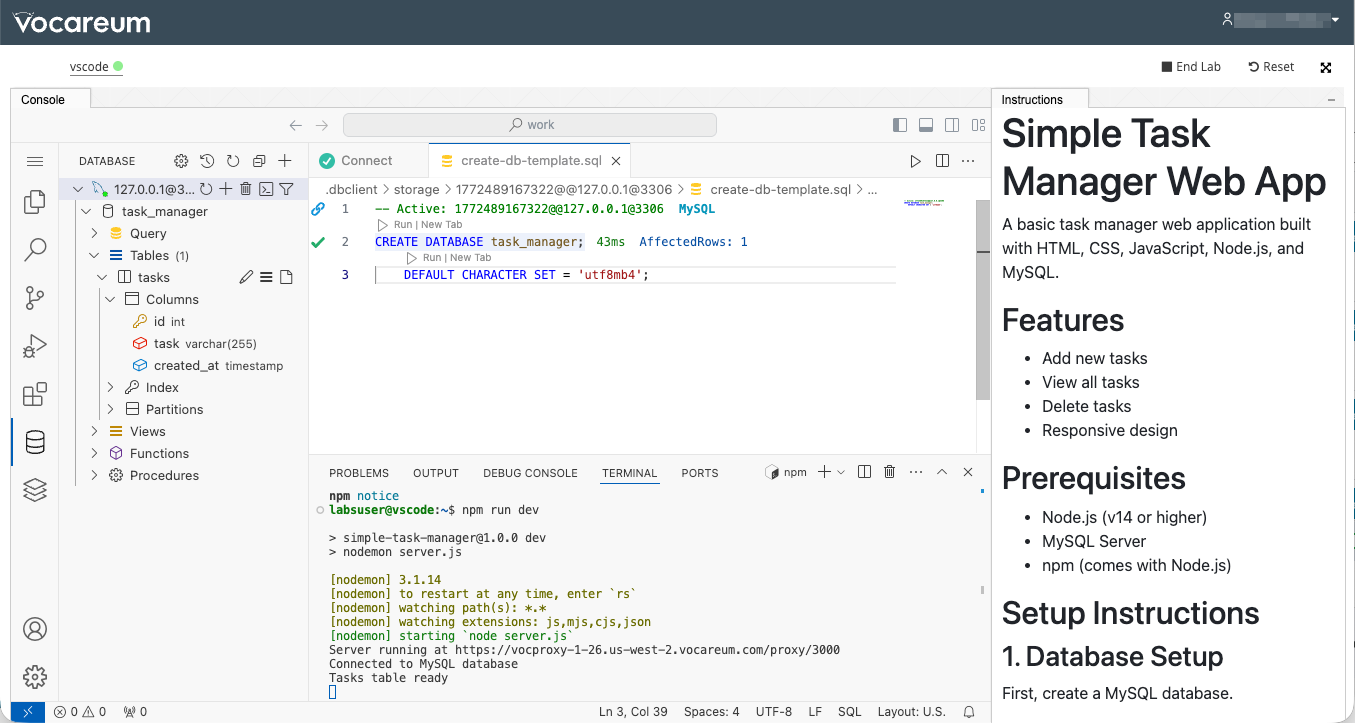This screenshot has height=723, width=1355.
Task: Switch to the Connect editor tab
Action: (366, 161)
